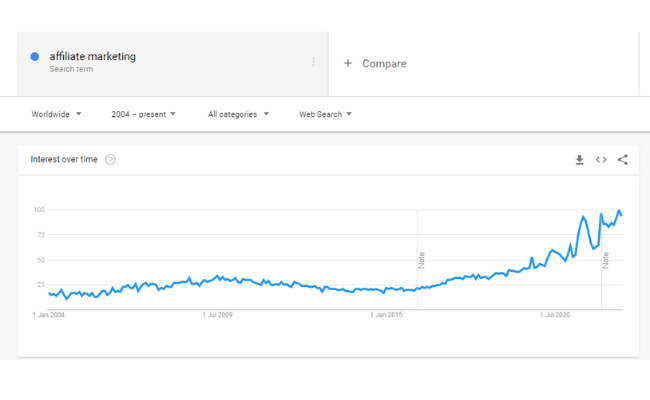Click the chart's peak point at 100
This screenshot has height=400, width=650.
619,211
